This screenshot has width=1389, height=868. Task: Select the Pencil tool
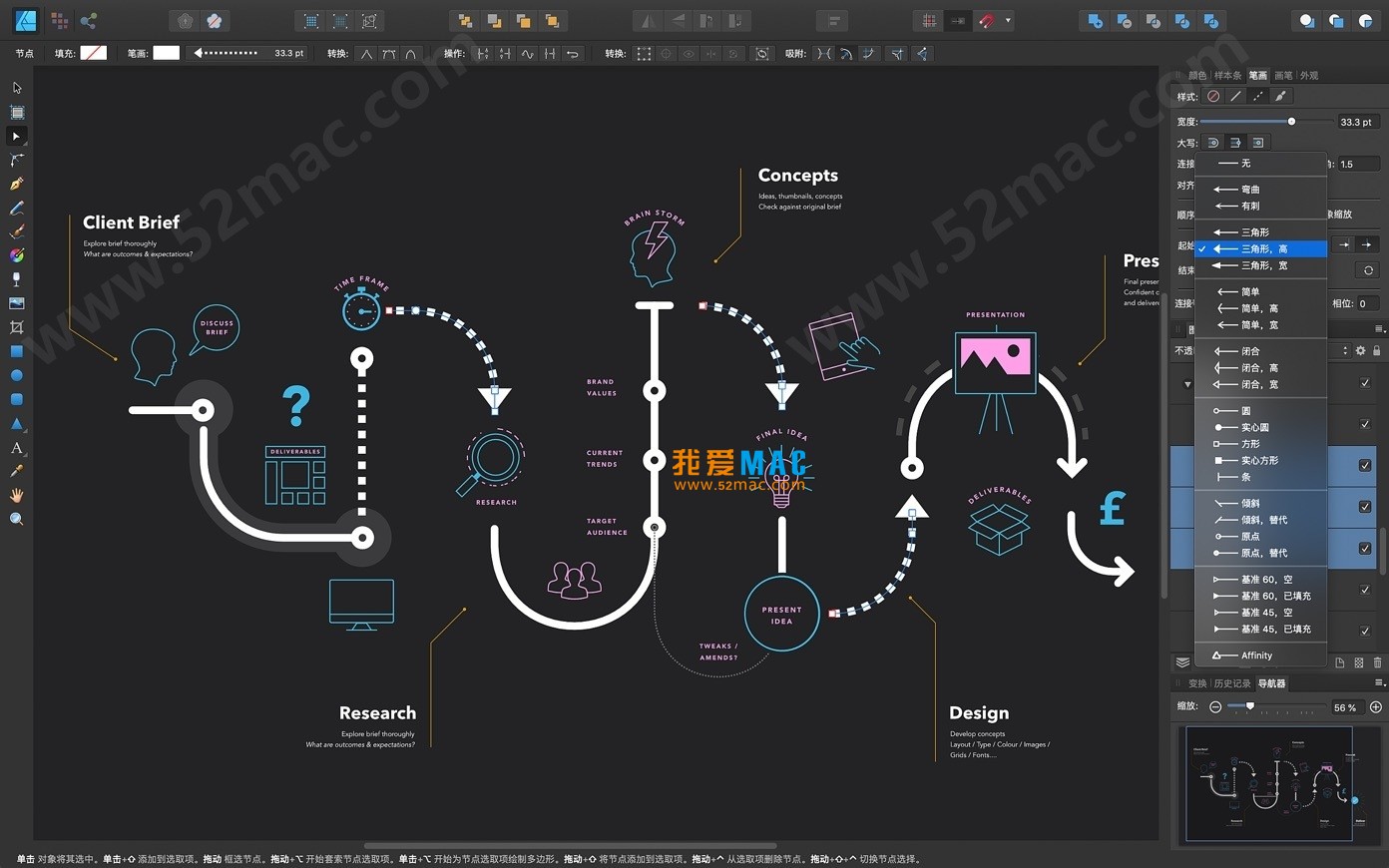(17, 208)
